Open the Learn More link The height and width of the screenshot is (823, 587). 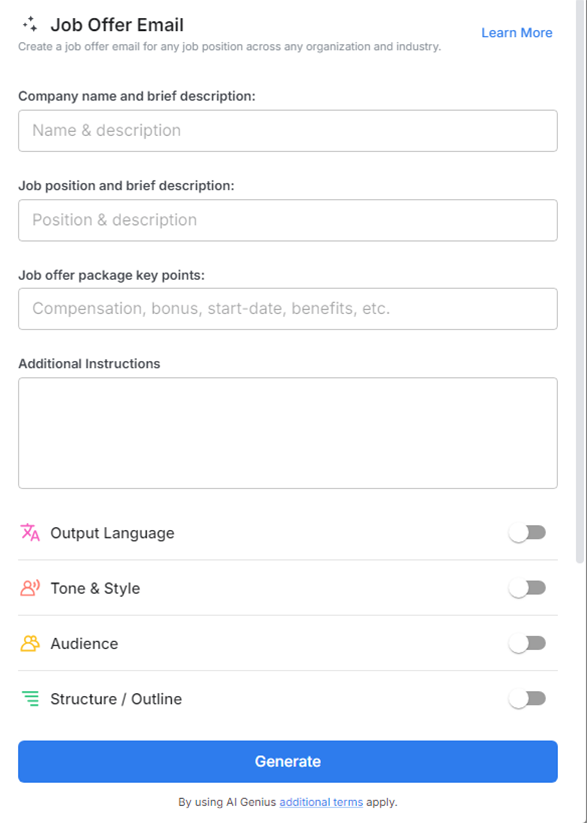pos(516,32)
